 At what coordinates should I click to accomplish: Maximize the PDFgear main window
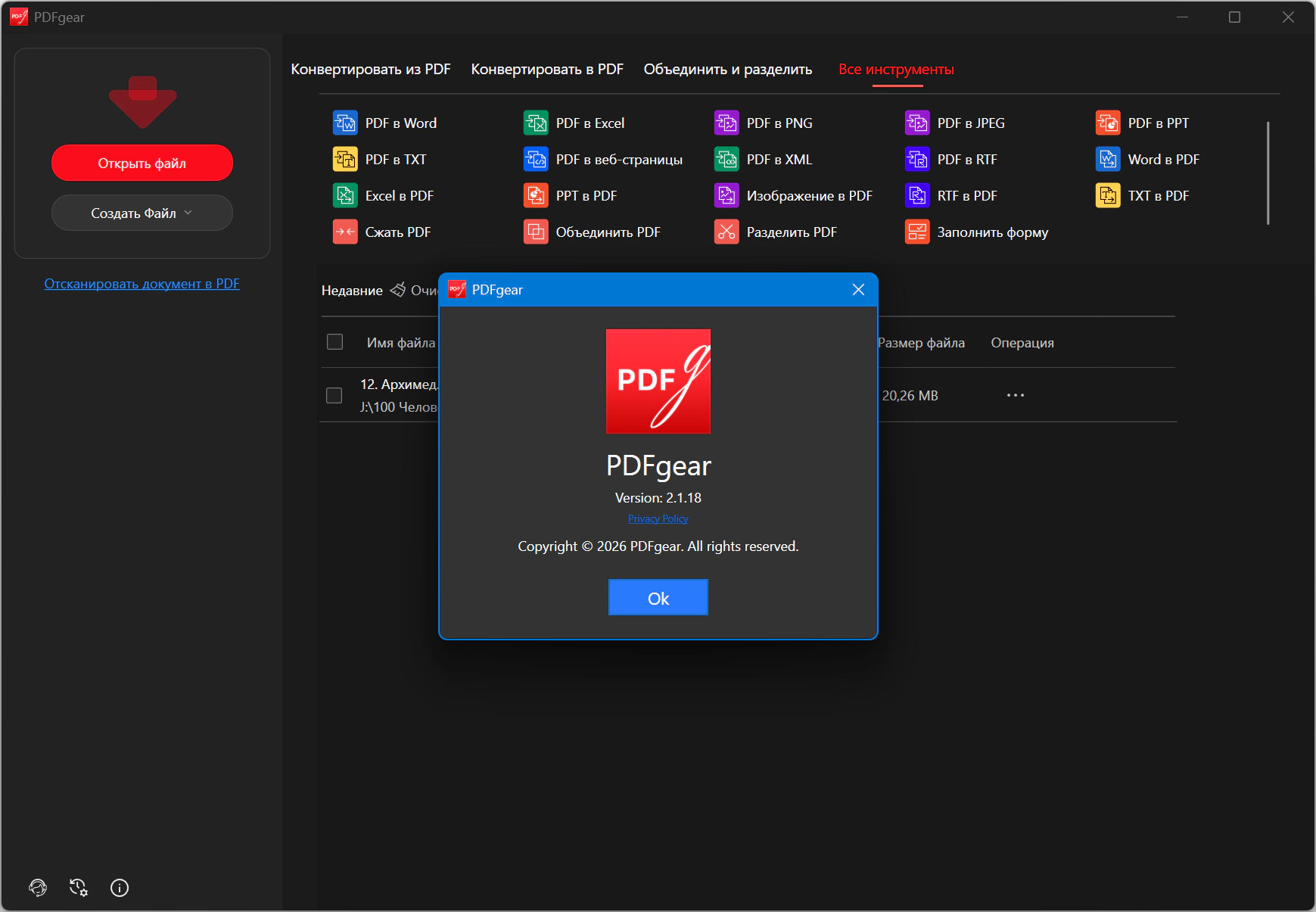1234,17
